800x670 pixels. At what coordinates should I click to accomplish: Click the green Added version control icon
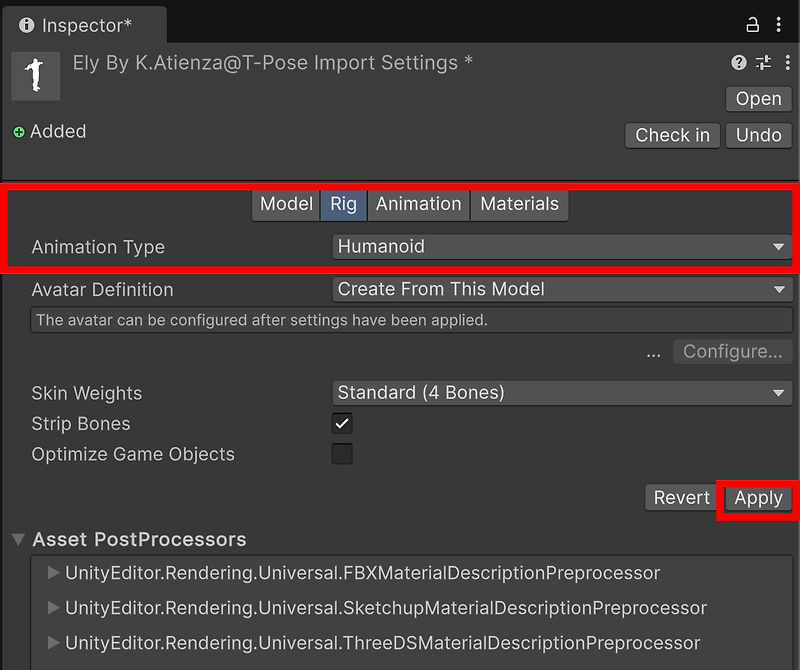(x=18, y=131)
